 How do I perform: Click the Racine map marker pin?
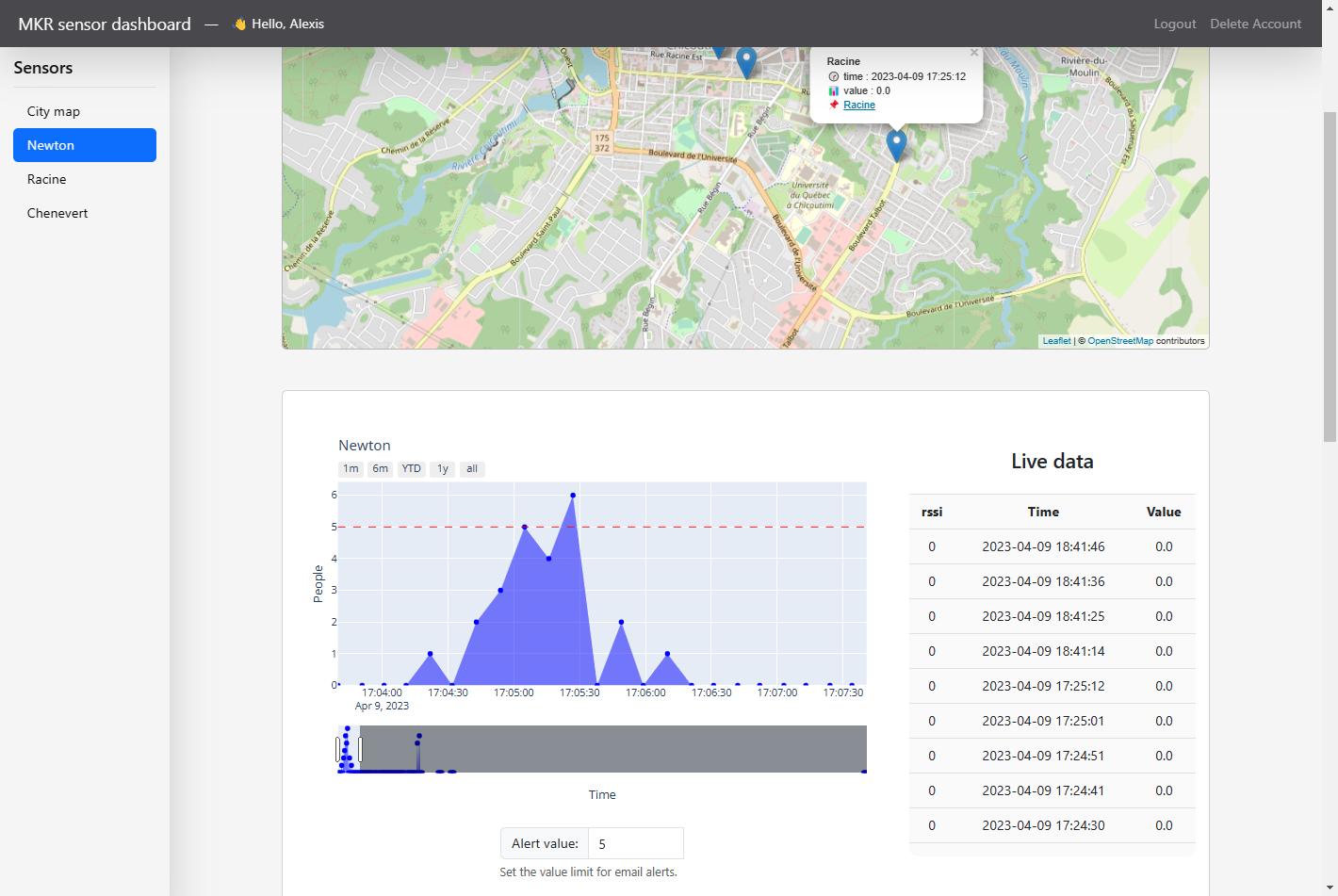pyautogui.click(x=896, y=145)
